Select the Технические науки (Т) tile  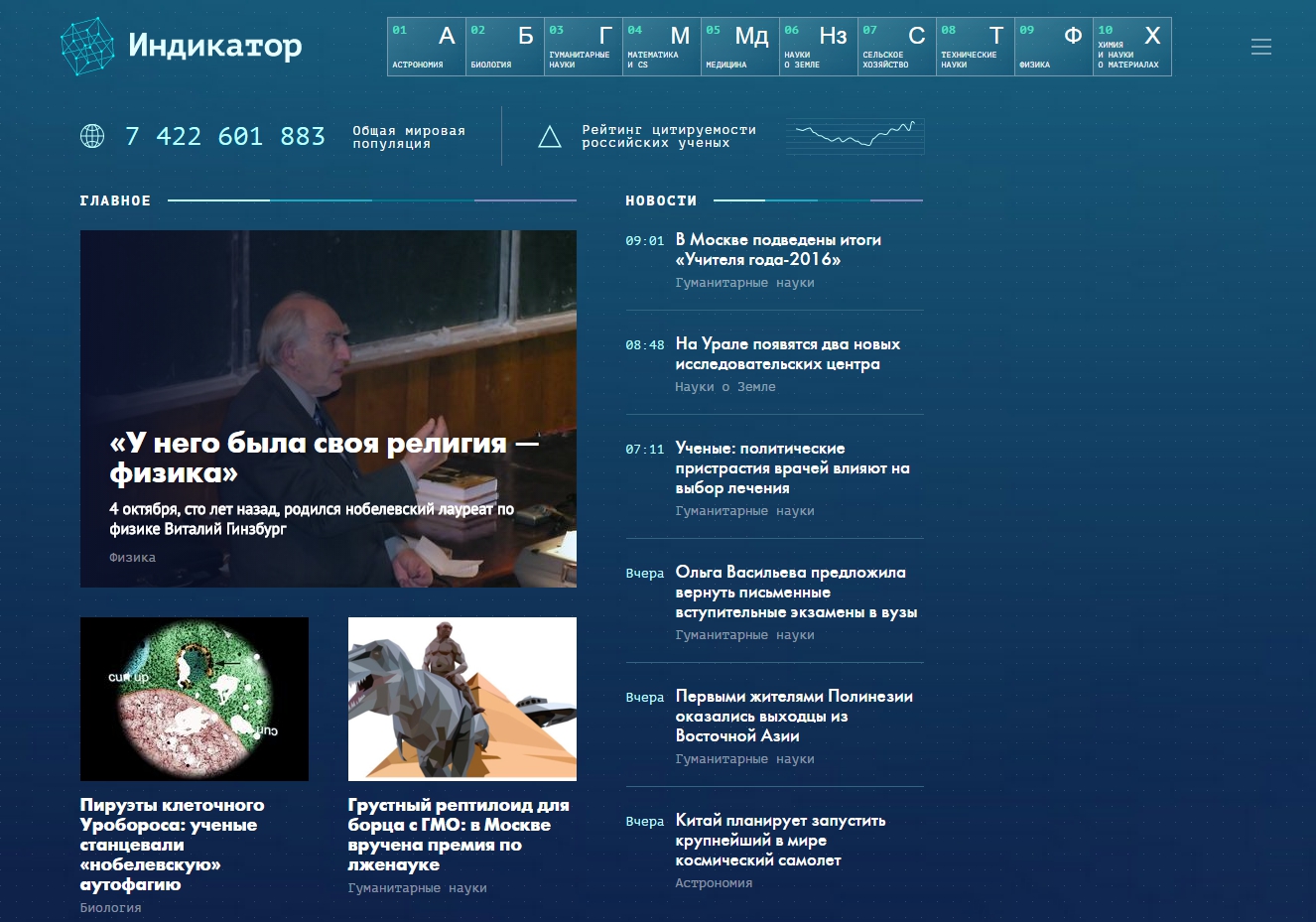click(976, 47)
